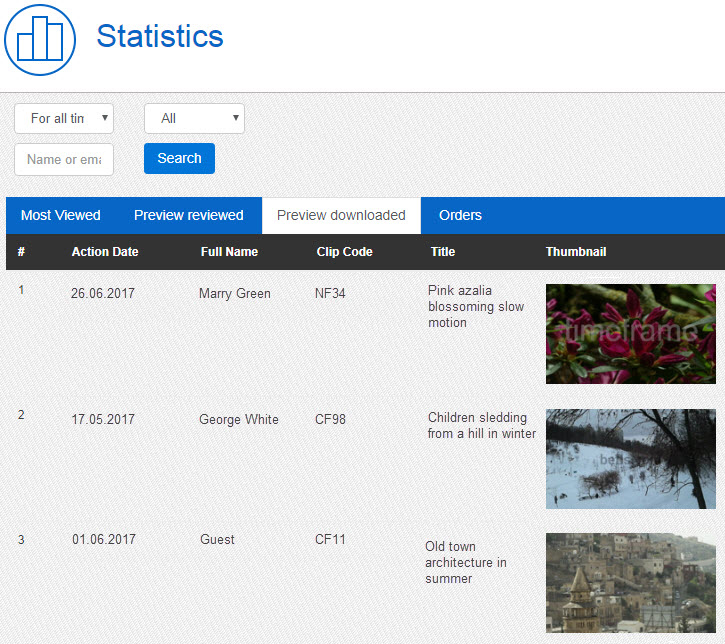This screenshot has width=725, height=644.
Task: Click the Title column header
Action: (443, 252)
